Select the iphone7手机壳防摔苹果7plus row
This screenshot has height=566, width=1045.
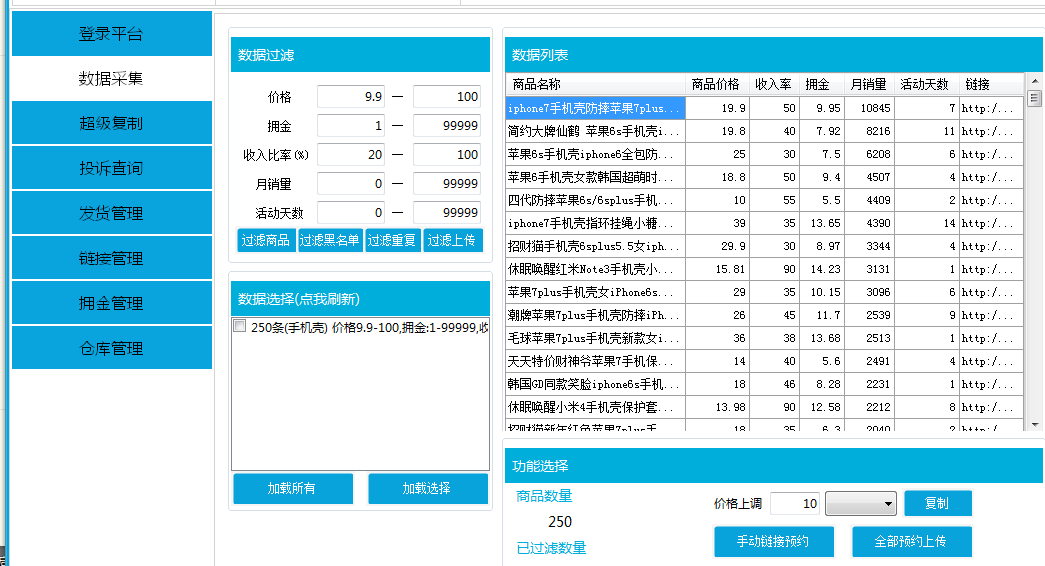coord(595,108)
